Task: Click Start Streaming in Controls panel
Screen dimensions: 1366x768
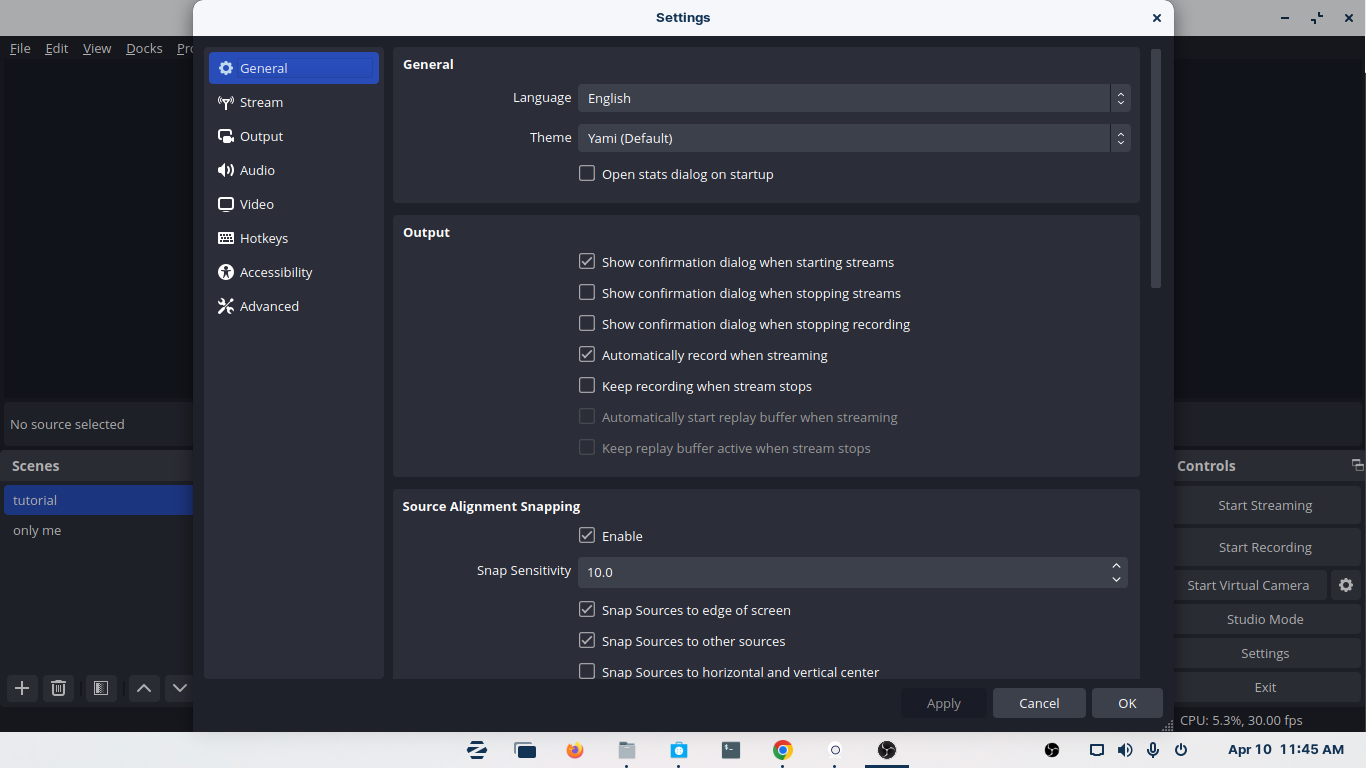Action: pyautogui.click(x=1265, y=505)
